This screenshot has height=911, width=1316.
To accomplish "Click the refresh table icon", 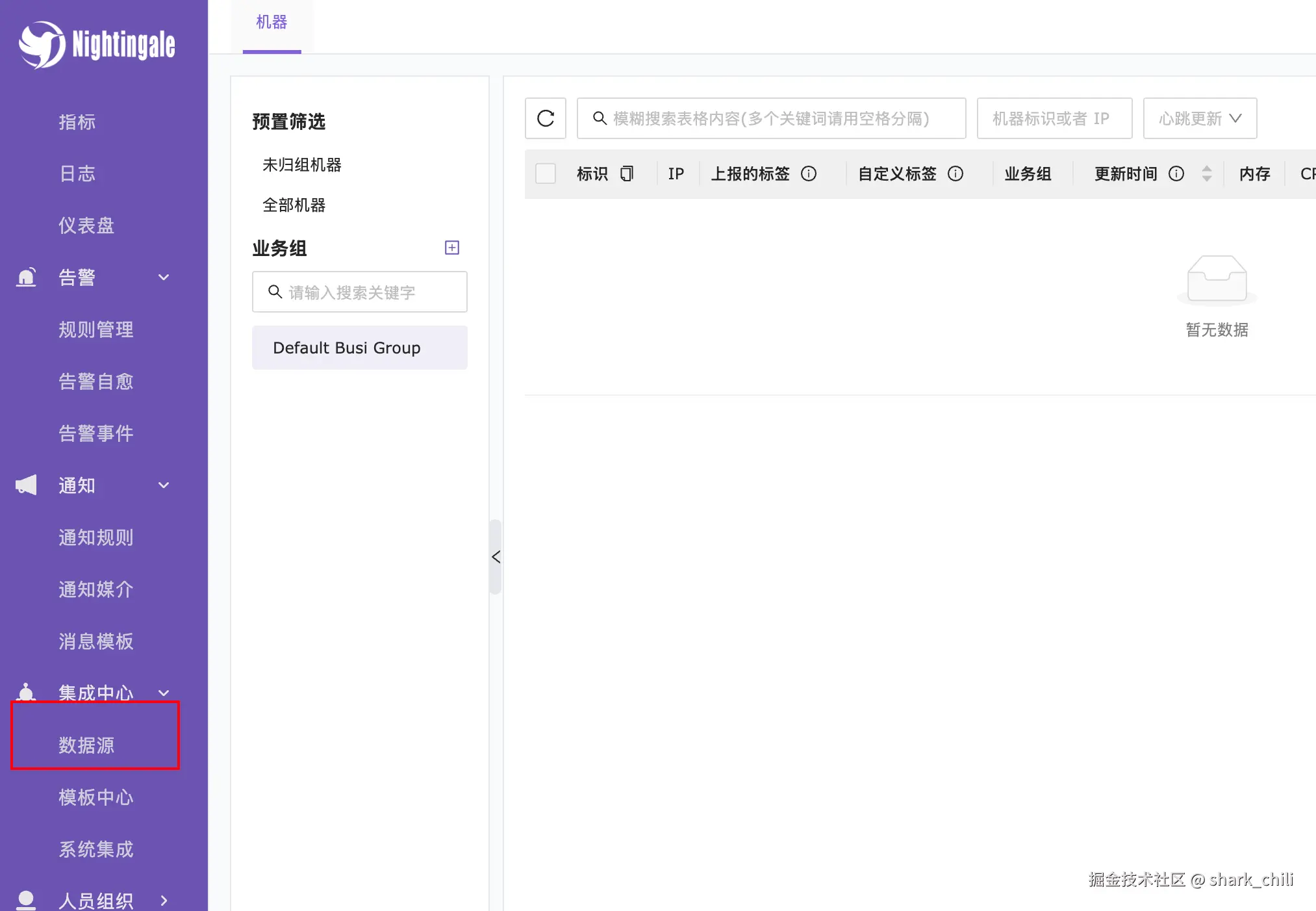I will pos(546,118).
